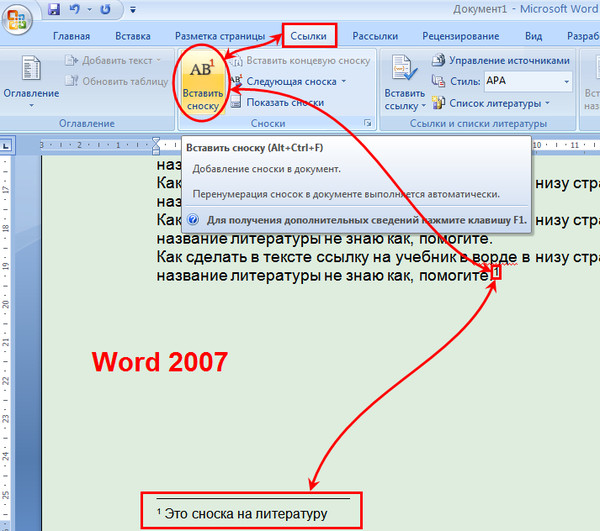Expand the Вставить ссылку dropdown arrow

click(x=423, y=106)
